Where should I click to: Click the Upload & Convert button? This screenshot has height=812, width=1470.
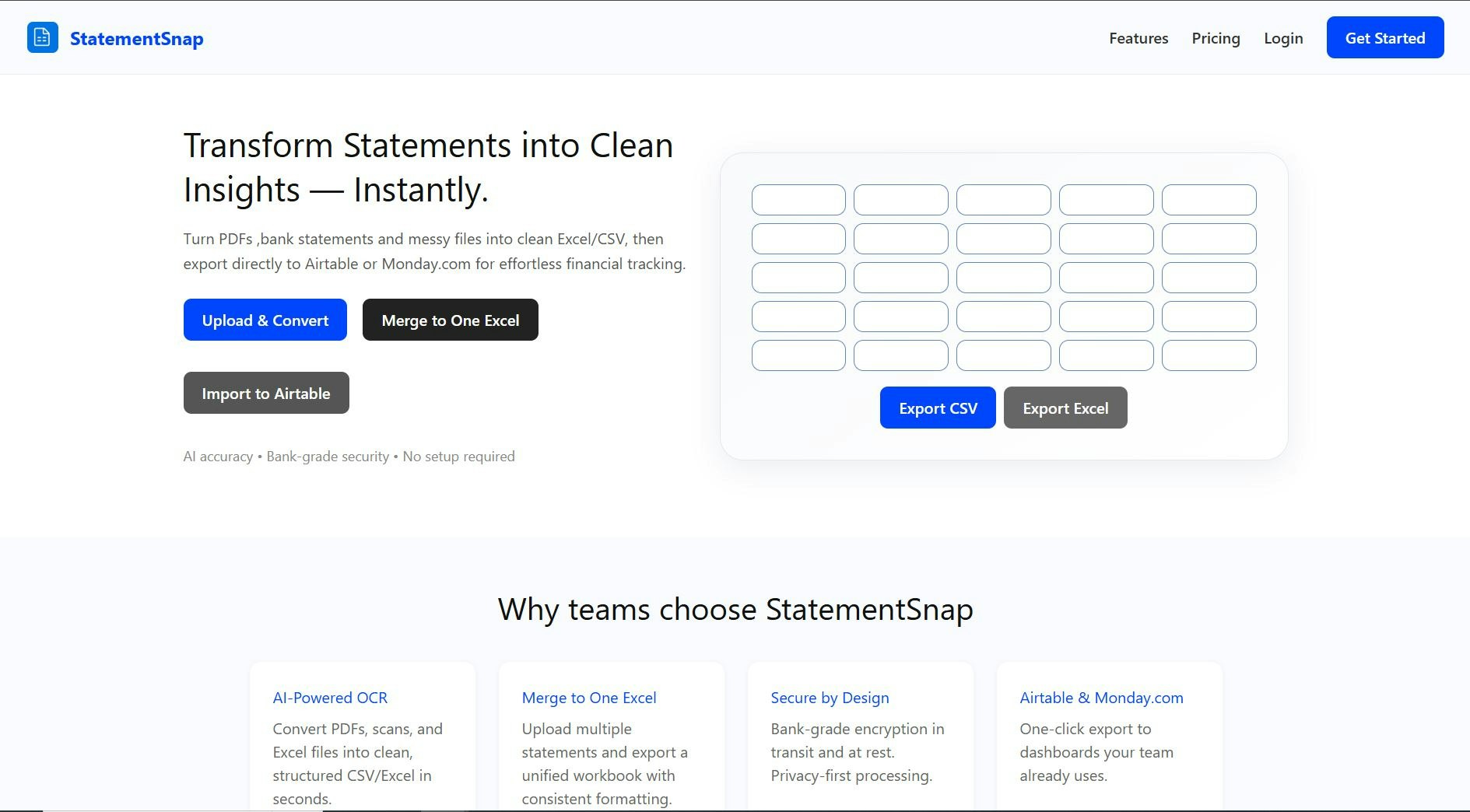[265, 320]
